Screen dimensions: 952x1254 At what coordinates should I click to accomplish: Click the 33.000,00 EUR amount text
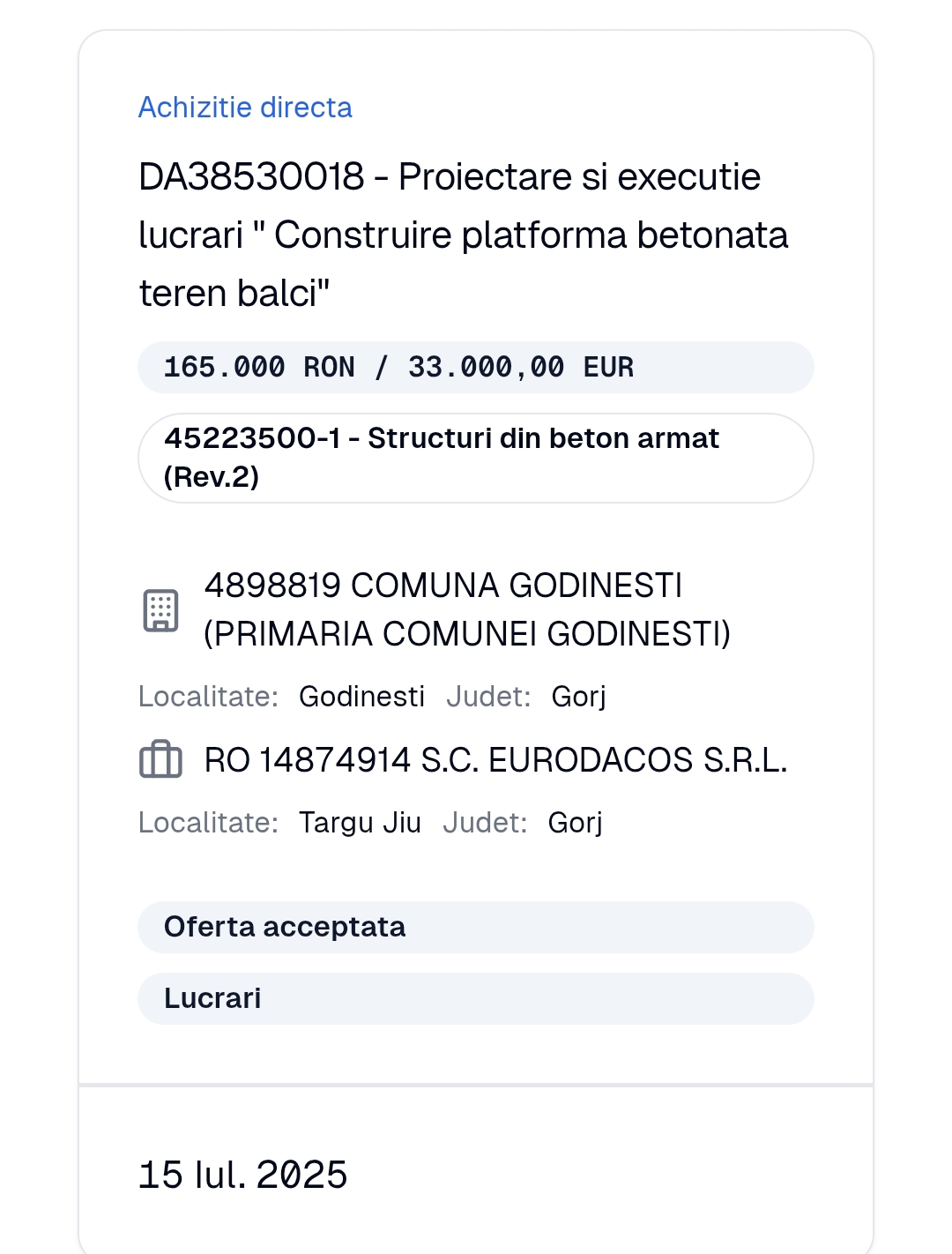coord(521,367)
